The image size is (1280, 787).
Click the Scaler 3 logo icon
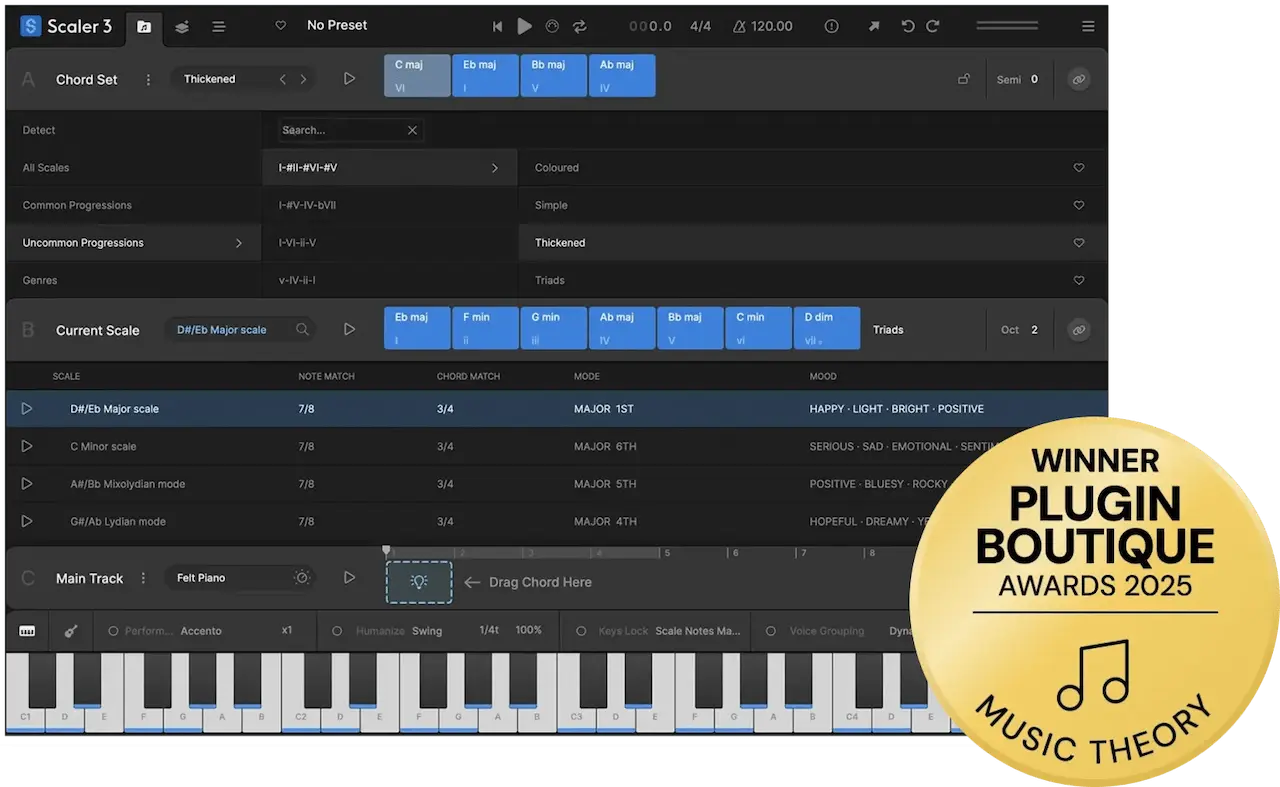tap(30, 26)
